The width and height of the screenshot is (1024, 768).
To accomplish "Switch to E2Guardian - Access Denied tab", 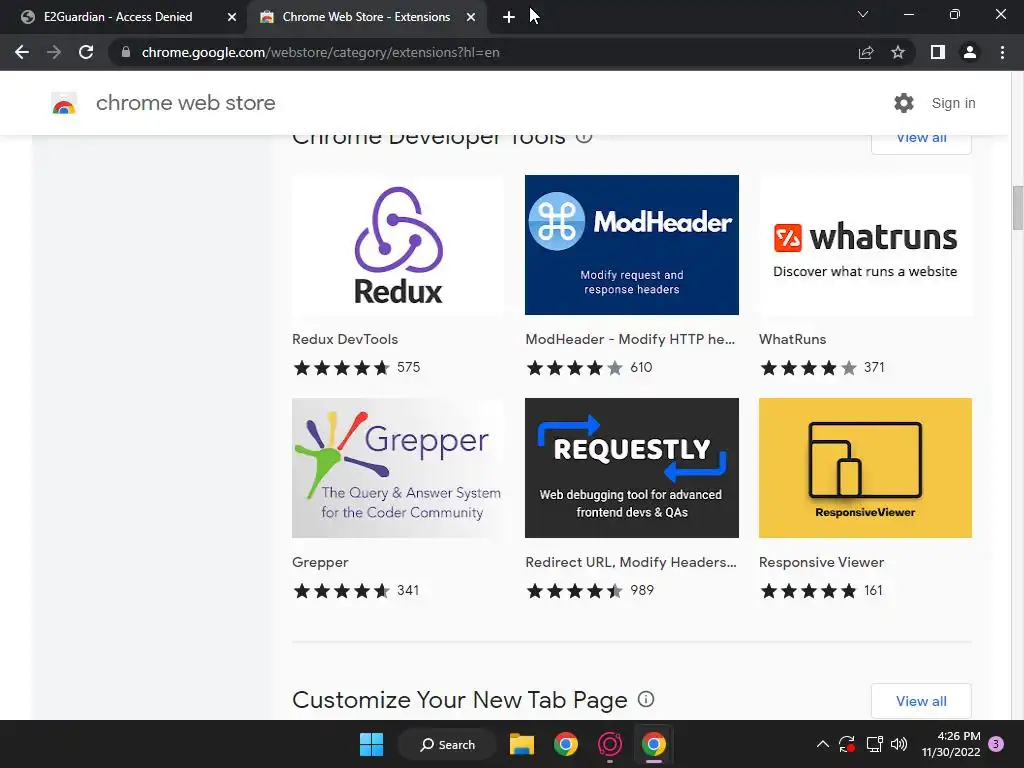I will pyautogui.click(x=129, y=17).
